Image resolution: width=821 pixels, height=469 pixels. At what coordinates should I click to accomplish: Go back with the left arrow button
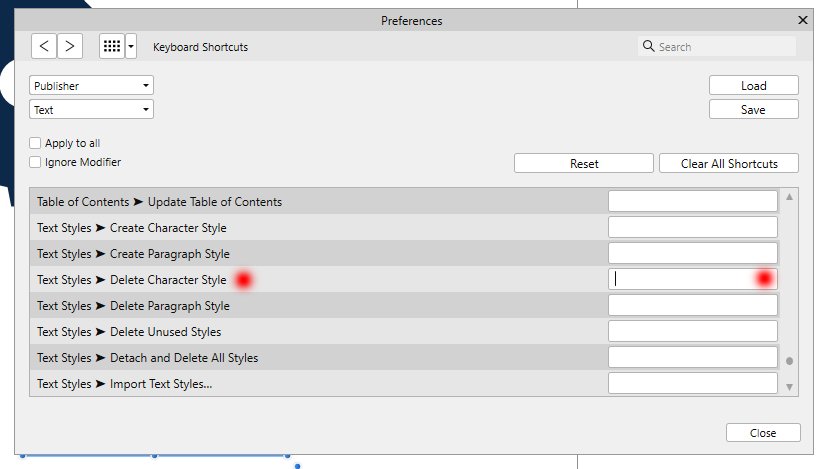(x=44, y=46)
